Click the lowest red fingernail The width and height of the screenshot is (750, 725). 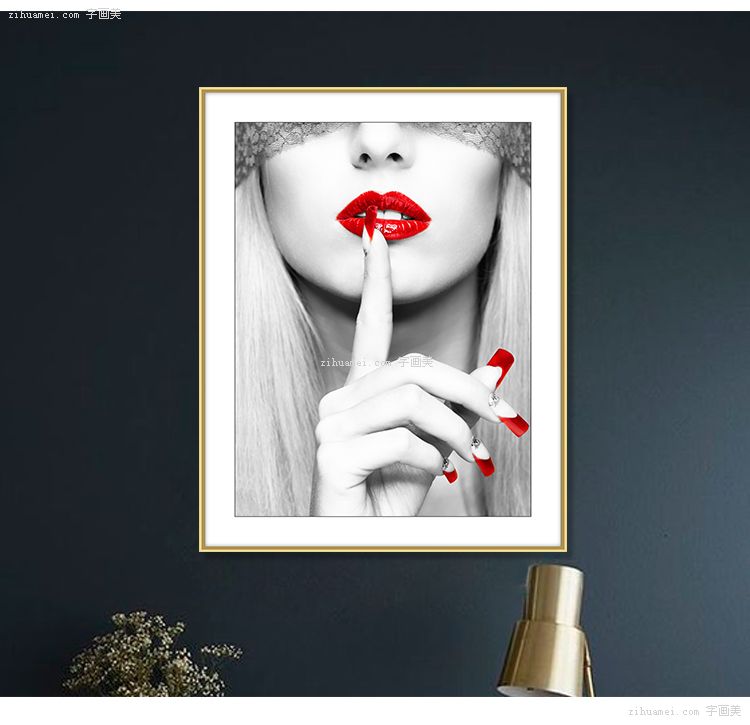coord(449,471)
